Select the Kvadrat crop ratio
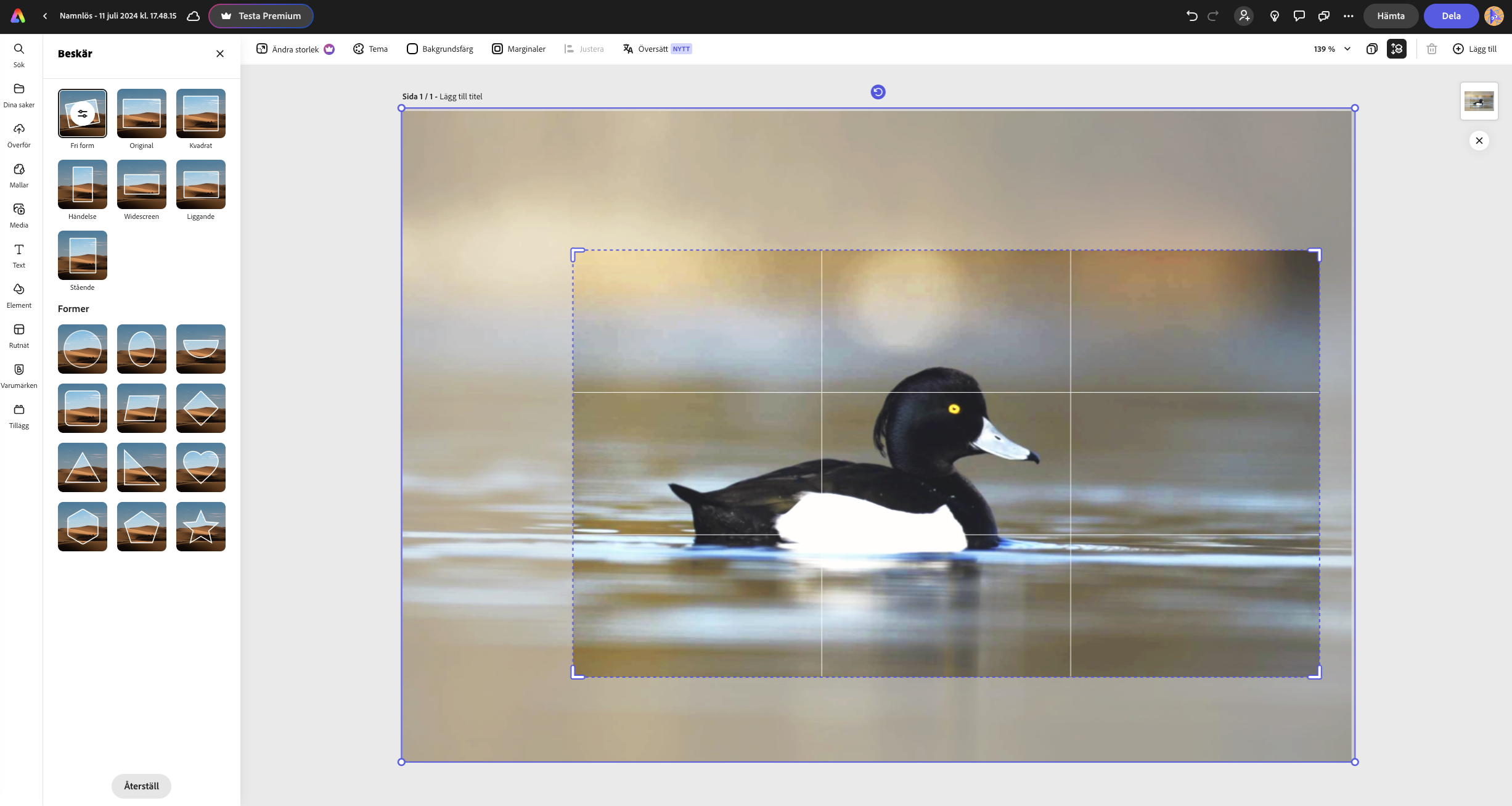Screen dimensions: 1512x806 coord(200,113)
